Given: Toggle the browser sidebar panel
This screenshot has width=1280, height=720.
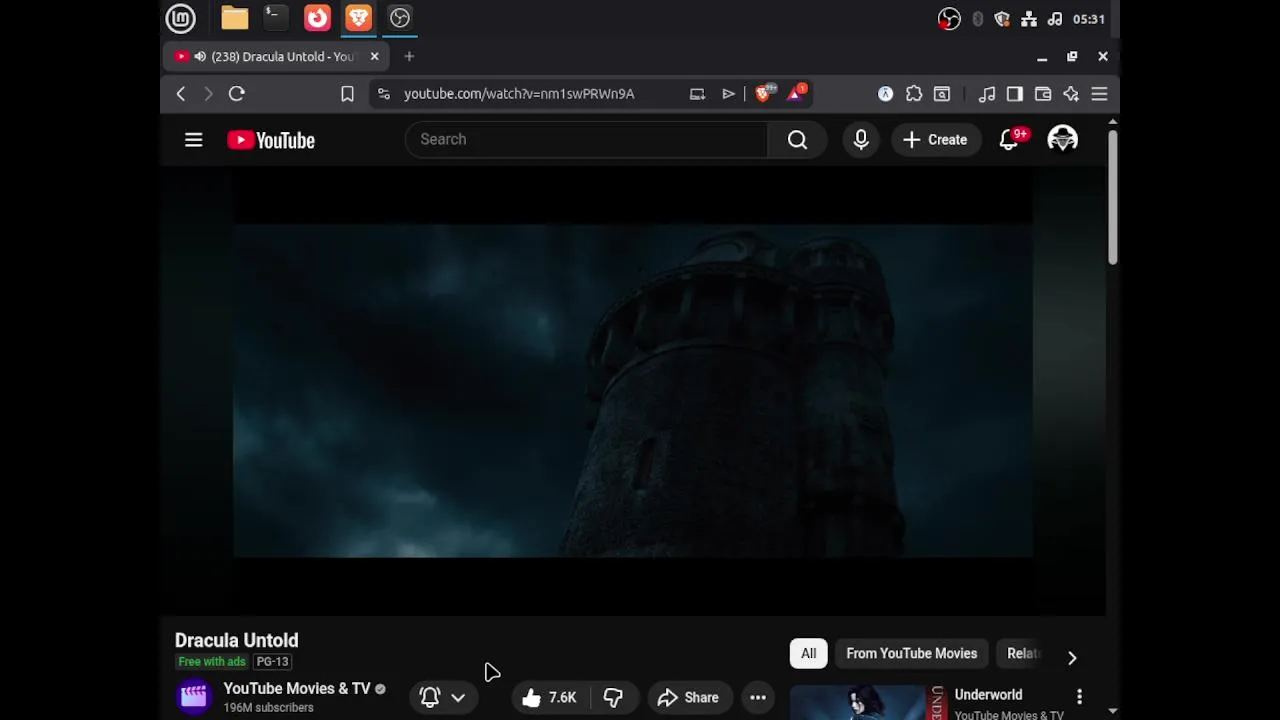Looking at the screenshot, I should pyautogui.click(x=1015, y=94).
